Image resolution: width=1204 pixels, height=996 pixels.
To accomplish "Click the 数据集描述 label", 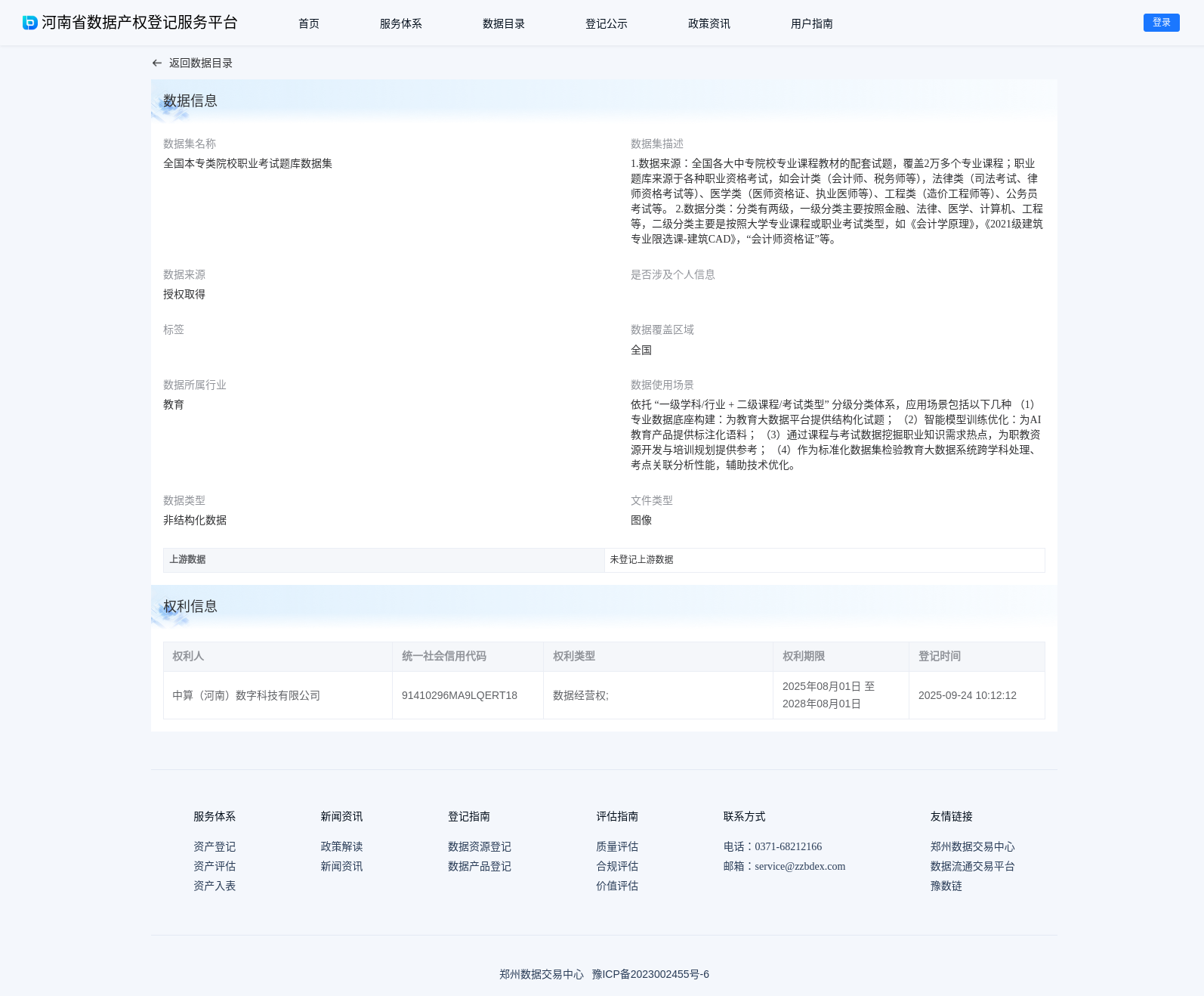I will click(657, 144).
